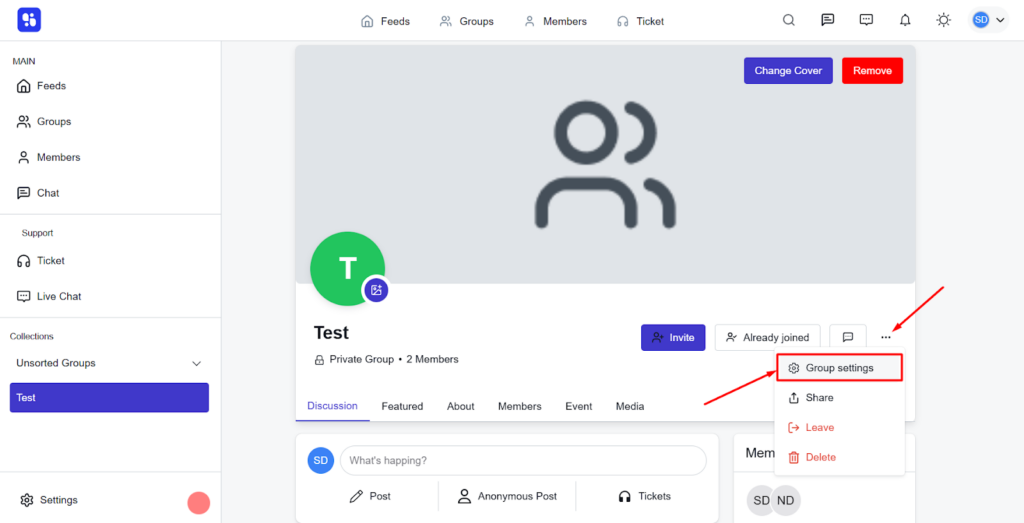Image resolution: width=1024 pixels, height=523 pixels.
Task: Click the SD member avatar in members card
Action: tap(761, 501)
